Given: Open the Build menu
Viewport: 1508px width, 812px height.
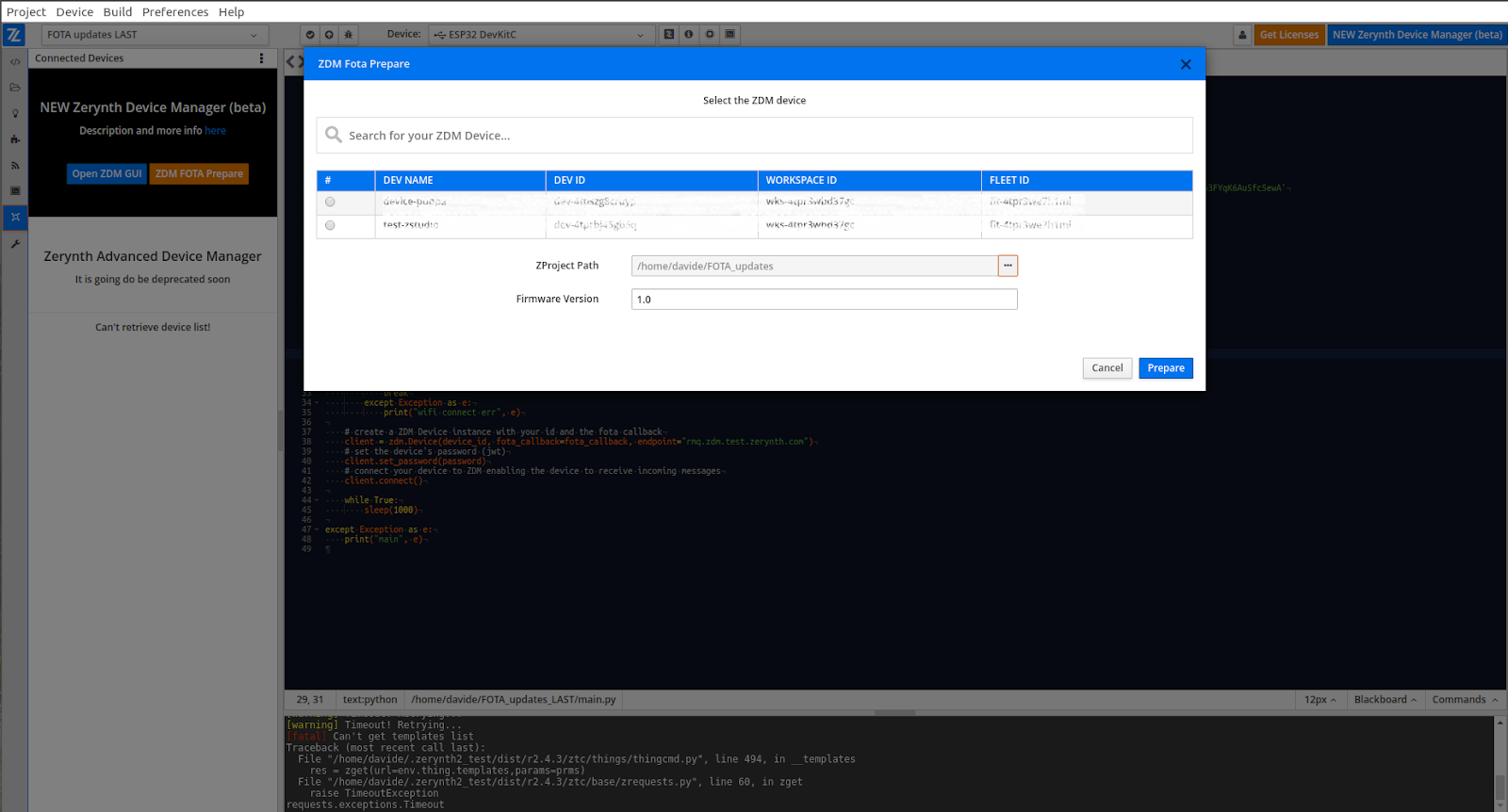Looking at the screenshot, I should tap(118, 11).
